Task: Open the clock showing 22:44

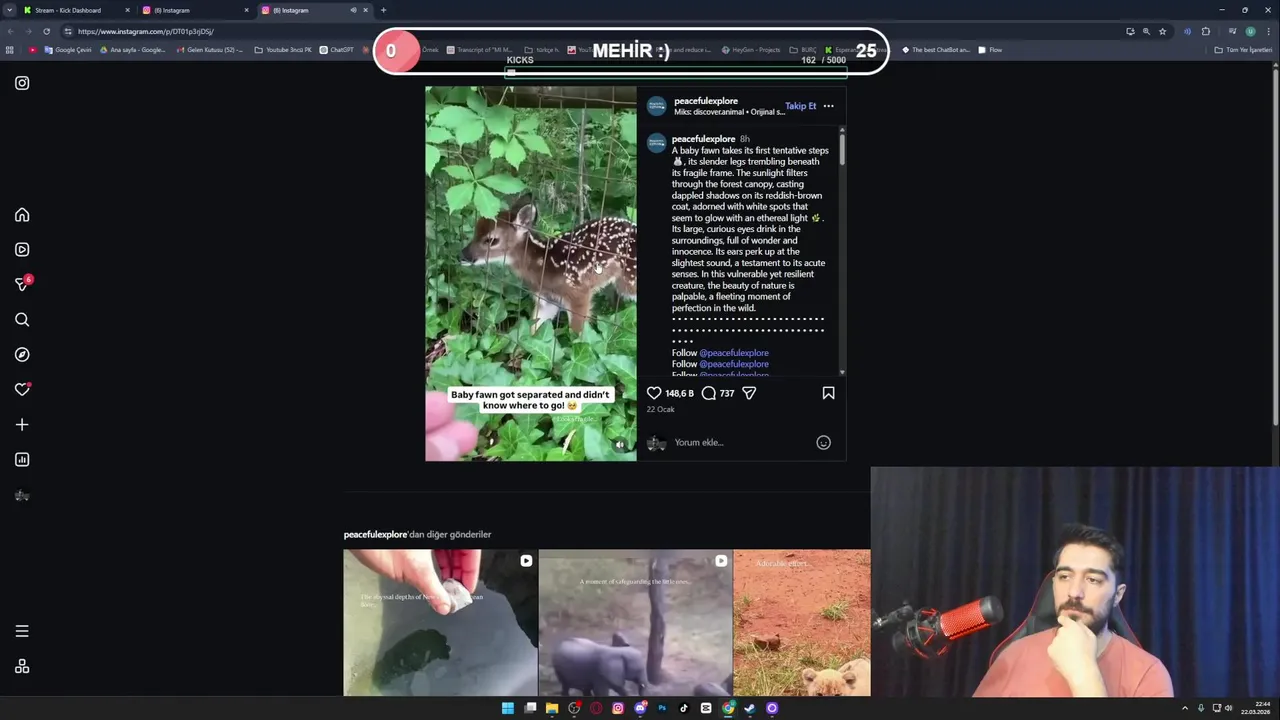Action: pos(1256,708)
